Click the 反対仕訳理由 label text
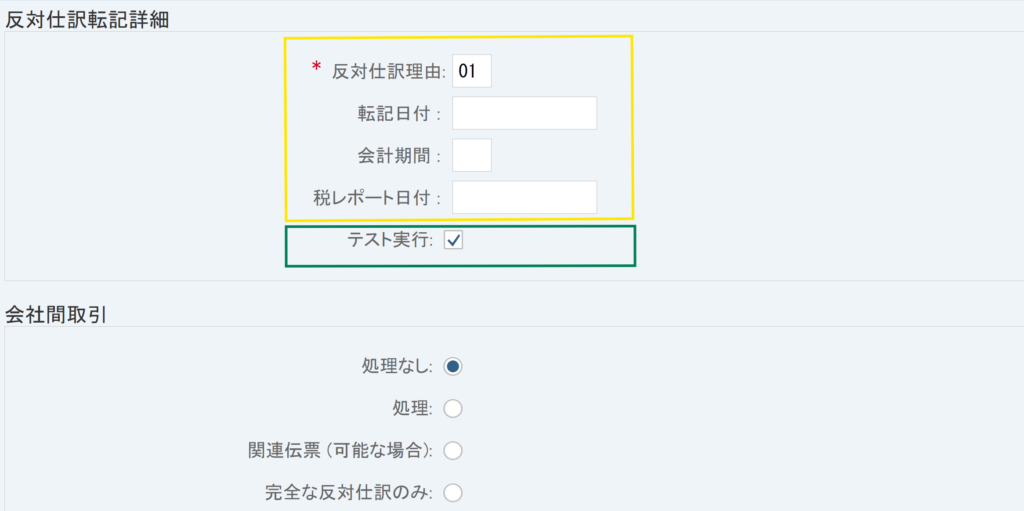 click(388, 72)
